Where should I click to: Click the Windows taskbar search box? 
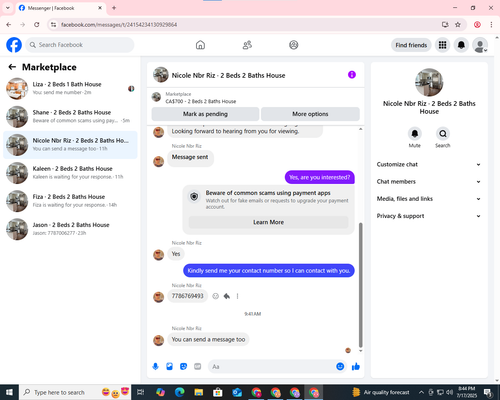(x=75, y=392)
